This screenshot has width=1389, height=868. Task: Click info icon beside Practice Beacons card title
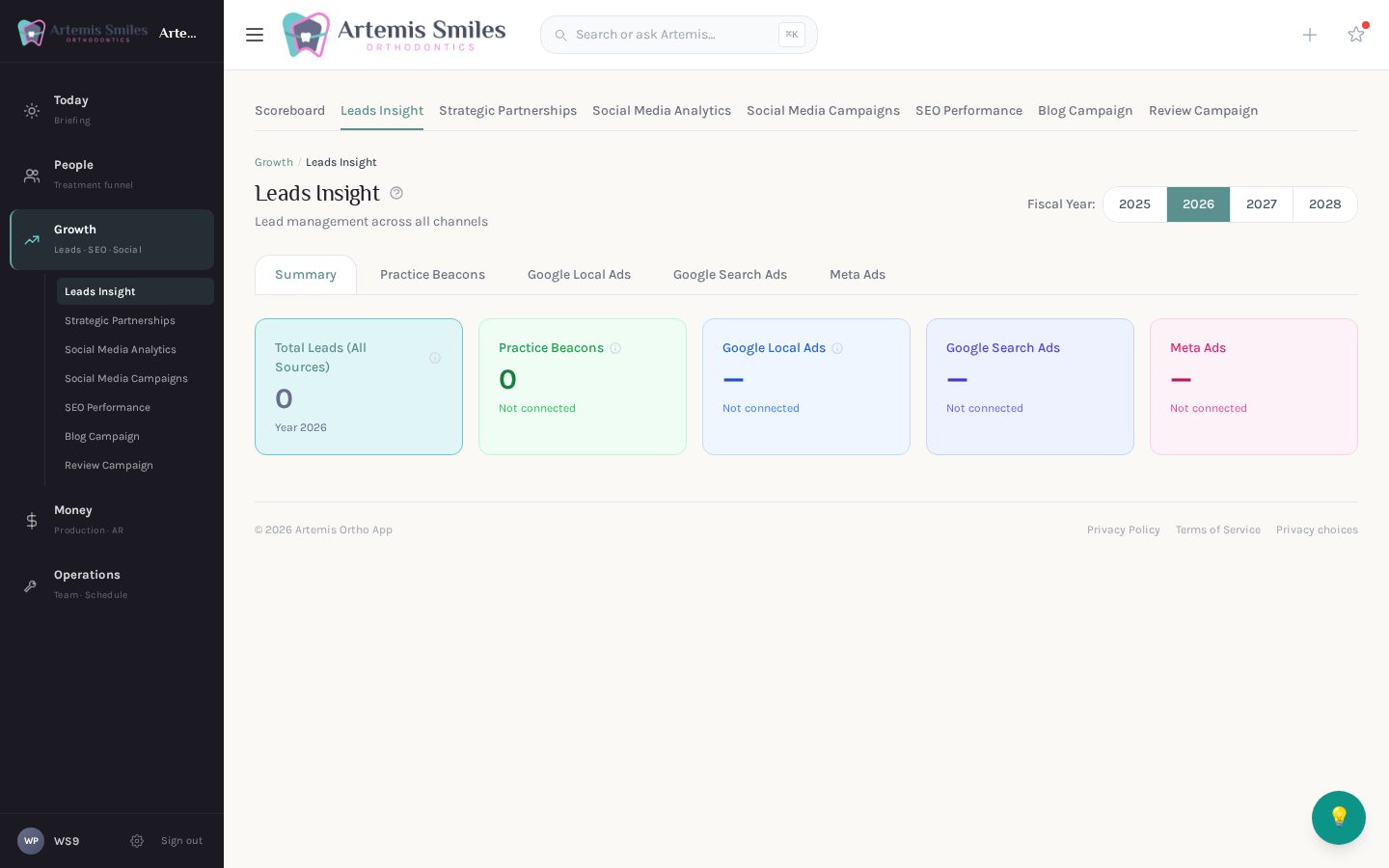coord(615,348)
